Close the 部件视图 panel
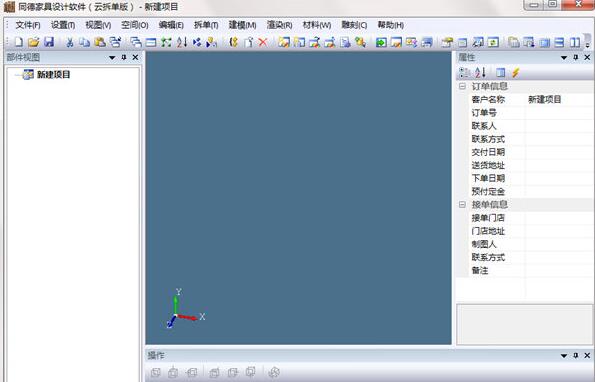595x382 pixels. pyautogui.click(x=135, y=57)
